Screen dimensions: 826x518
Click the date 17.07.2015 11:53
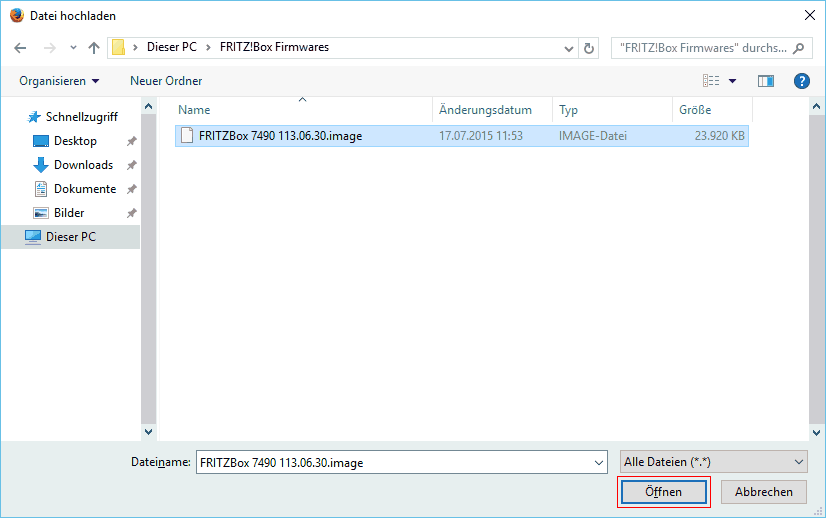click(x=481, y=136)
